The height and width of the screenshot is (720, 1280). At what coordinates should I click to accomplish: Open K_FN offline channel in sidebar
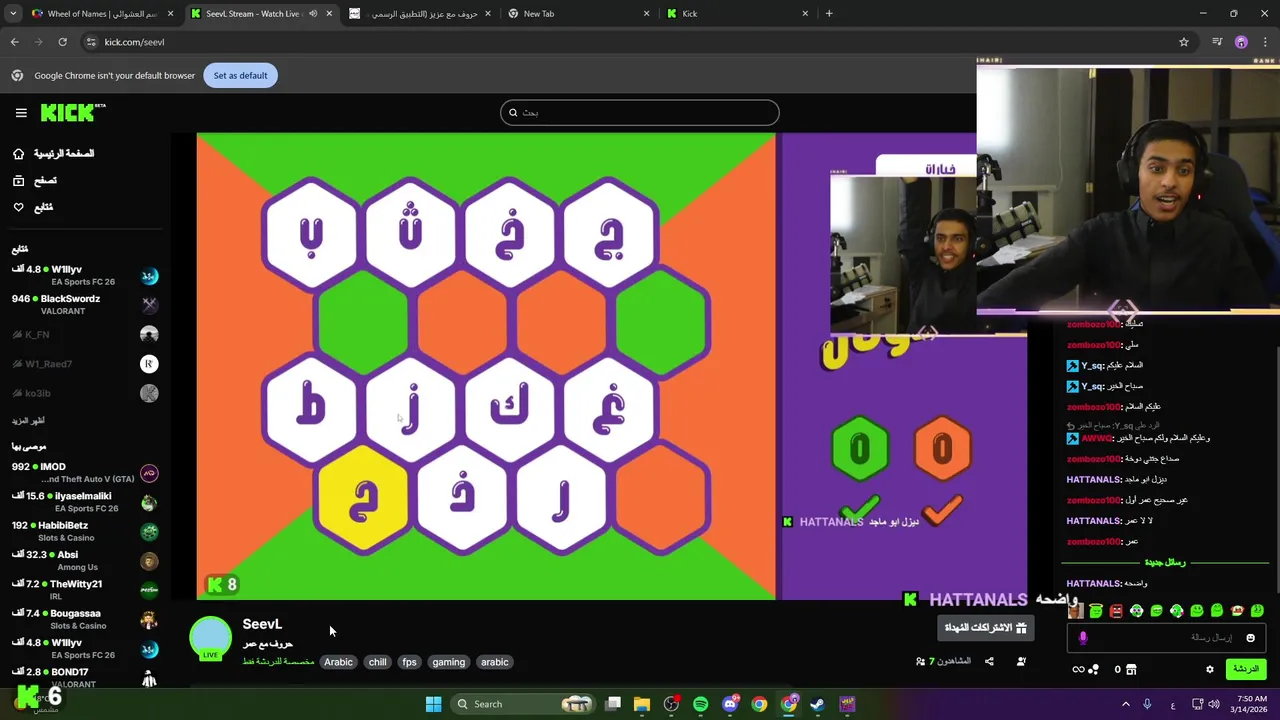coord(85,334)
